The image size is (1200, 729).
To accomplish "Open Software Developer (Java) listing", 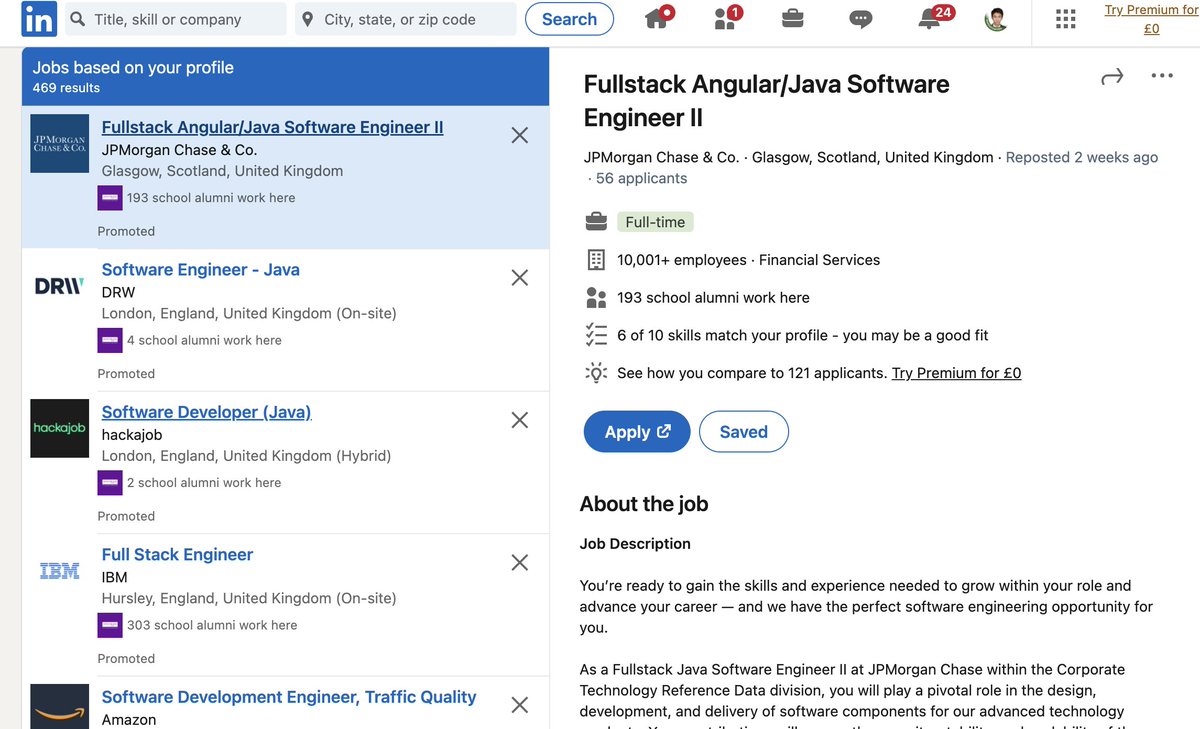I will 206,412.
